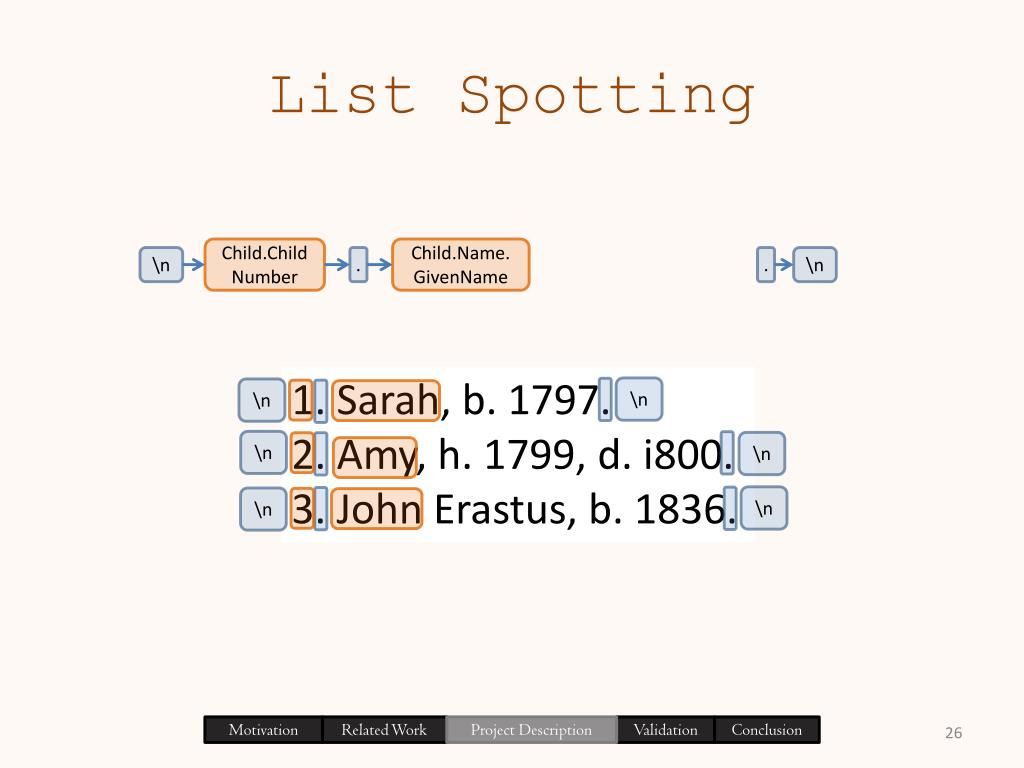Click the highlighted number 3
Screen dimensions: 1024x768
pos(302,508)
